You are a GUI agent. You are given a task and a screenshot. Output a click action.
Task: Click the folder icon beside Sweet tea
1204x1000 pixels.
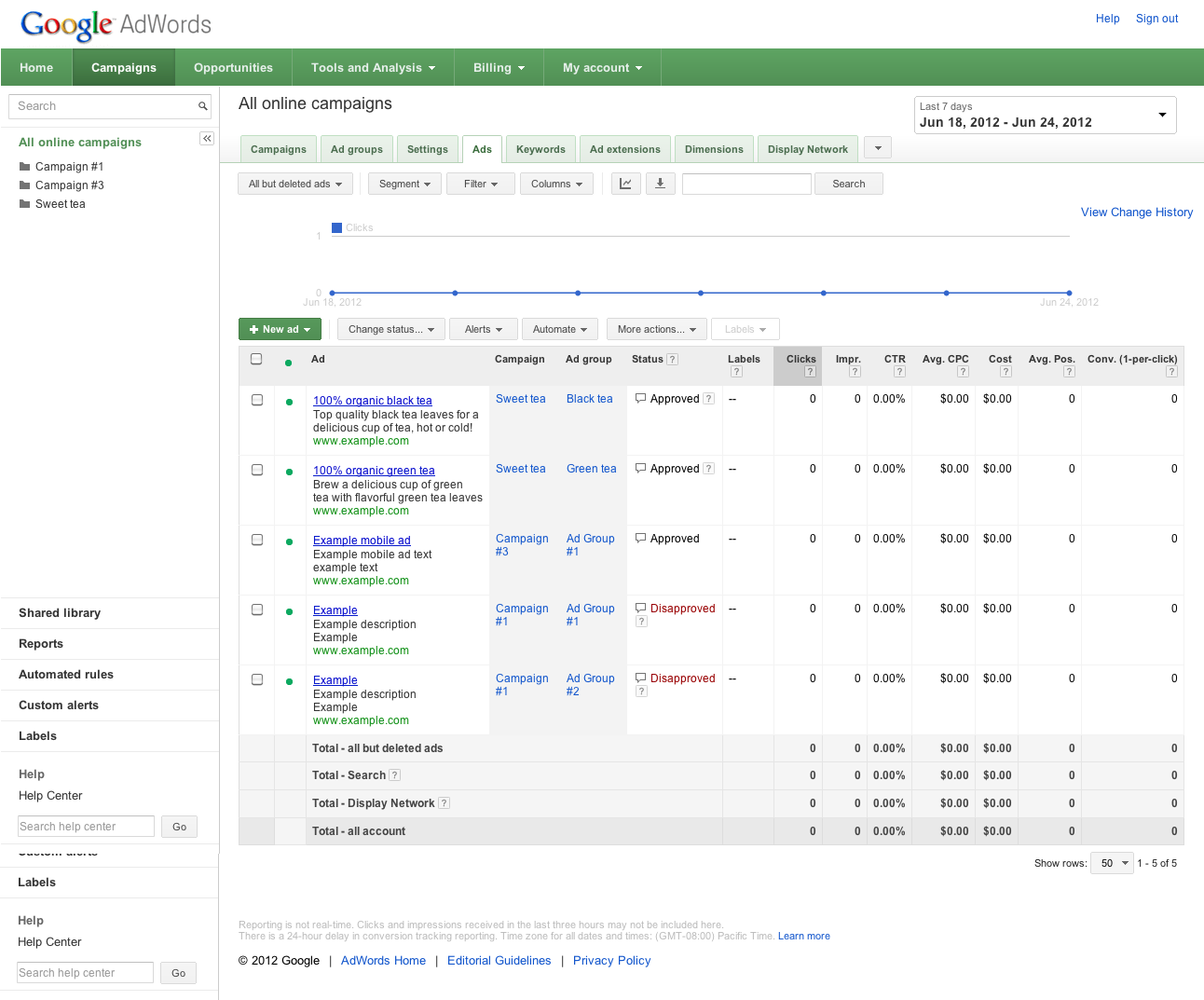(25, 204)
